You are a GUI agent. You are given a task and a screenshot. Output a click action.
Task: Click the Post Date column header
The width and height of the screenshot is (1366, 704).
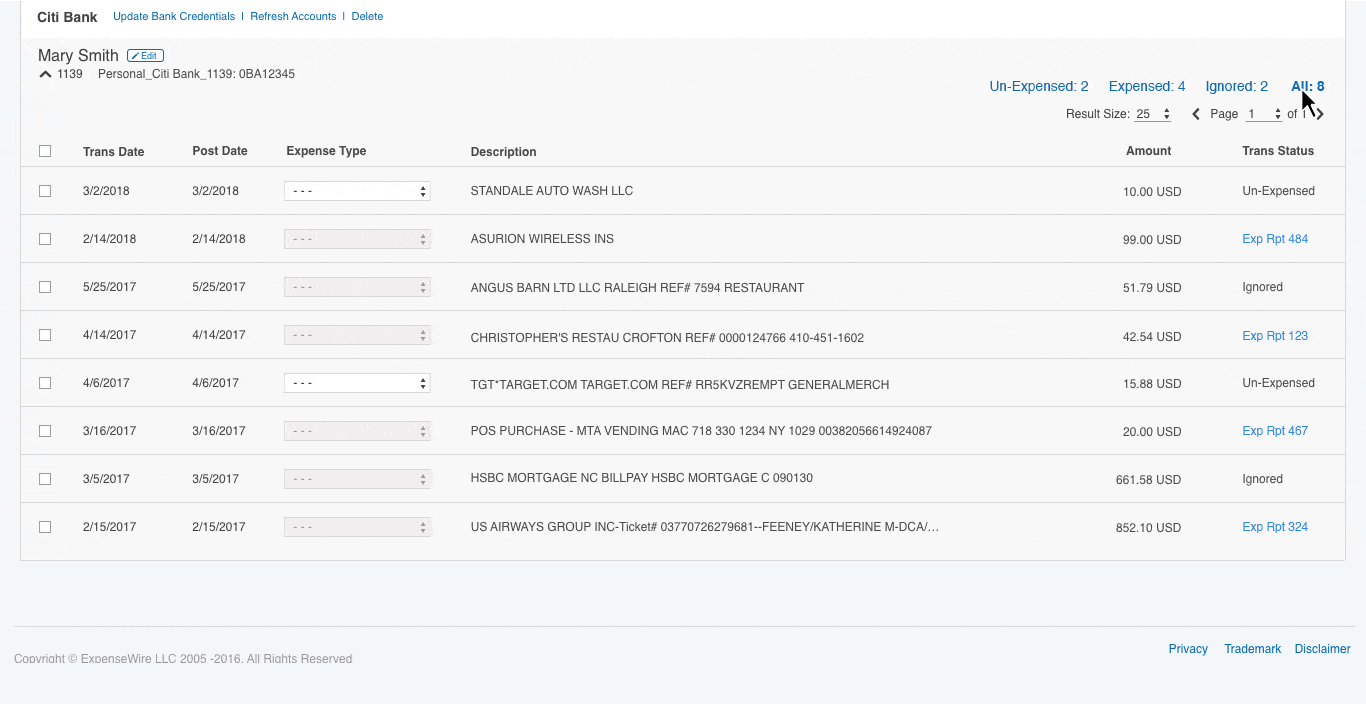220,151
